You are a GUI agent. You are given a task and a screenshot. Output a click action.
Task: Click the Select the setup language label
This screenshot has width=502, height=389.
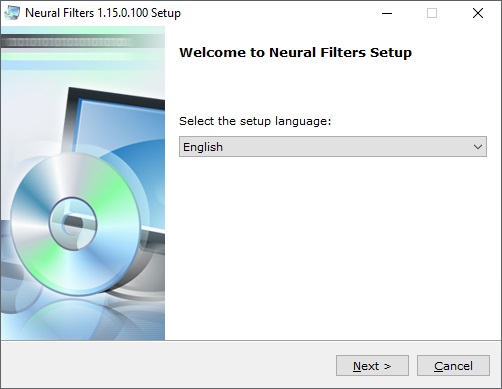(255, 121)
